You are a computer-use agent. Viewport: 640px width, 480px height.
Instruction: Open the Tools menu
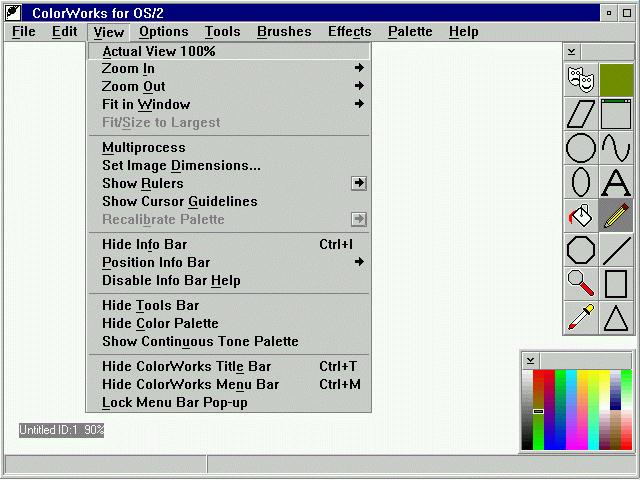[x=222, y=31]
